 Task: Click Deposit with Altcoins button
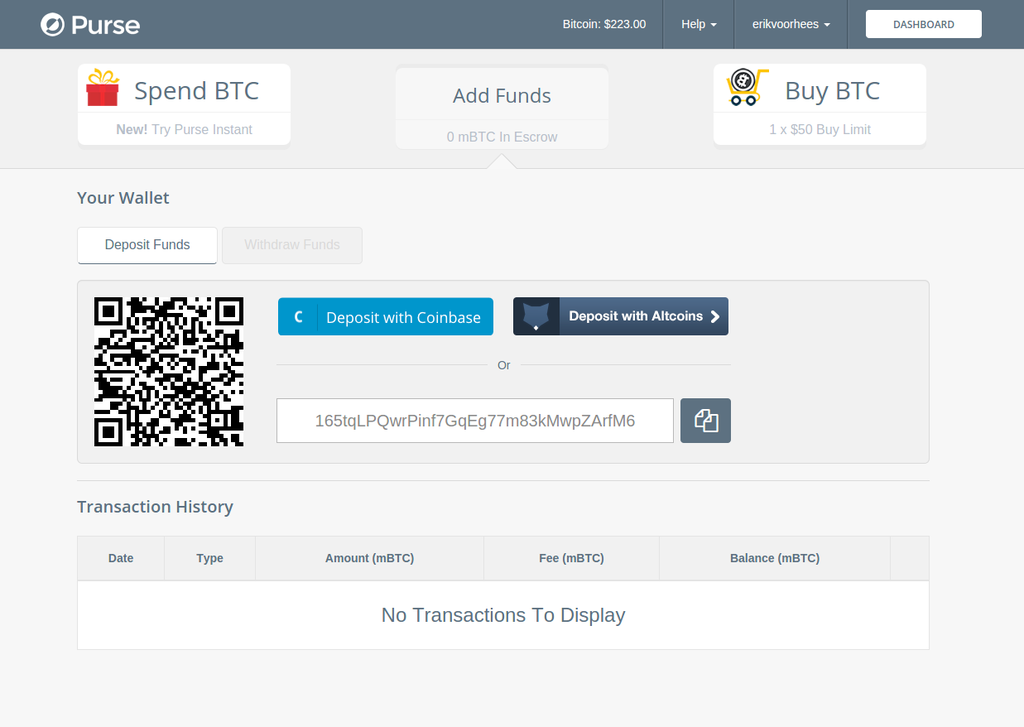click(x=620, y=316)
